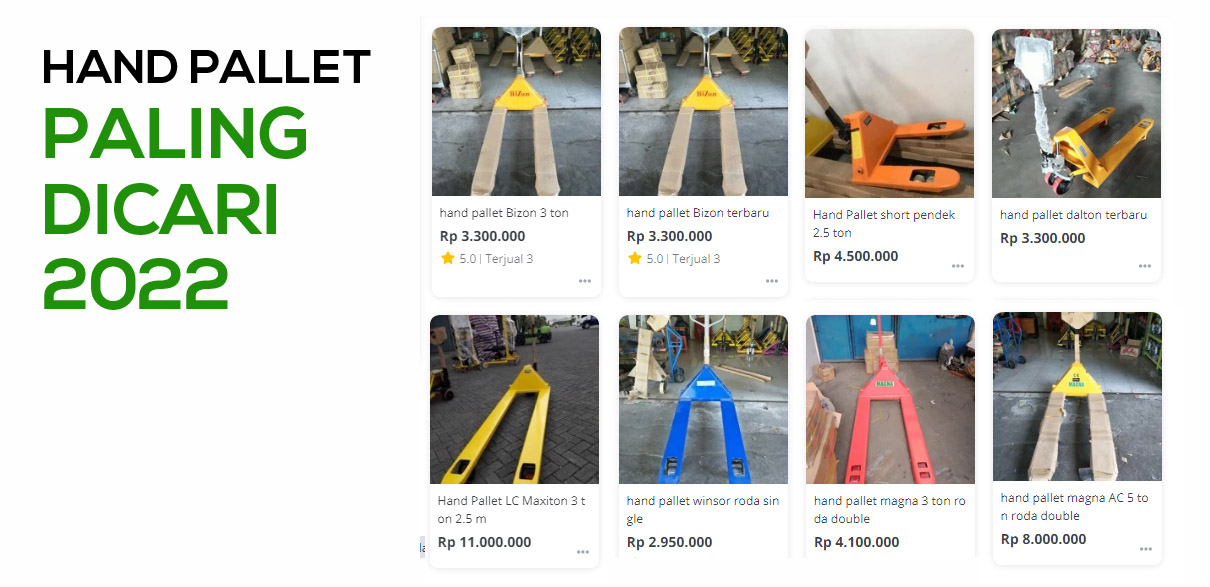Viewport: 1210px width, 587px height.
Task: Click star rating on Bizon 3 ton card
Action: [448, 258]
